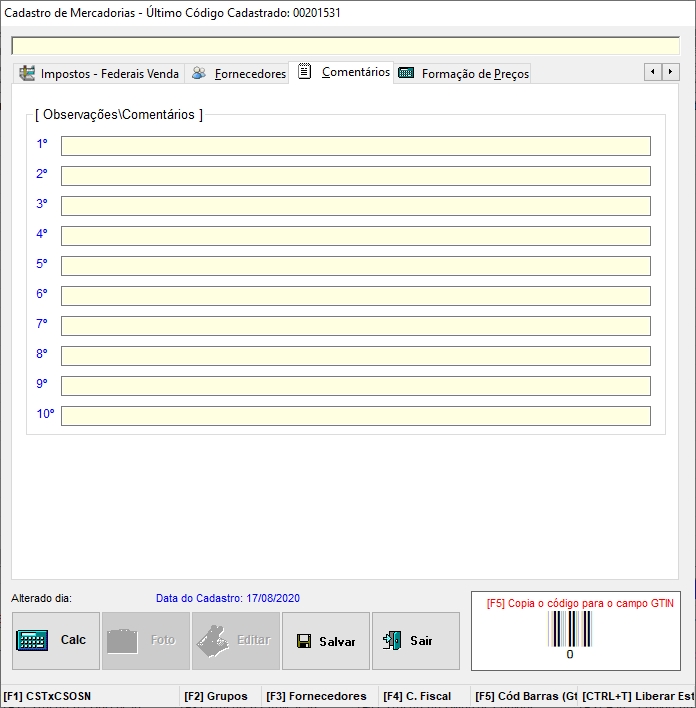The width and height of the screenshot is (696, 708).
Task: Click the barcode image in GTIN panel
Action: [570, 629]
